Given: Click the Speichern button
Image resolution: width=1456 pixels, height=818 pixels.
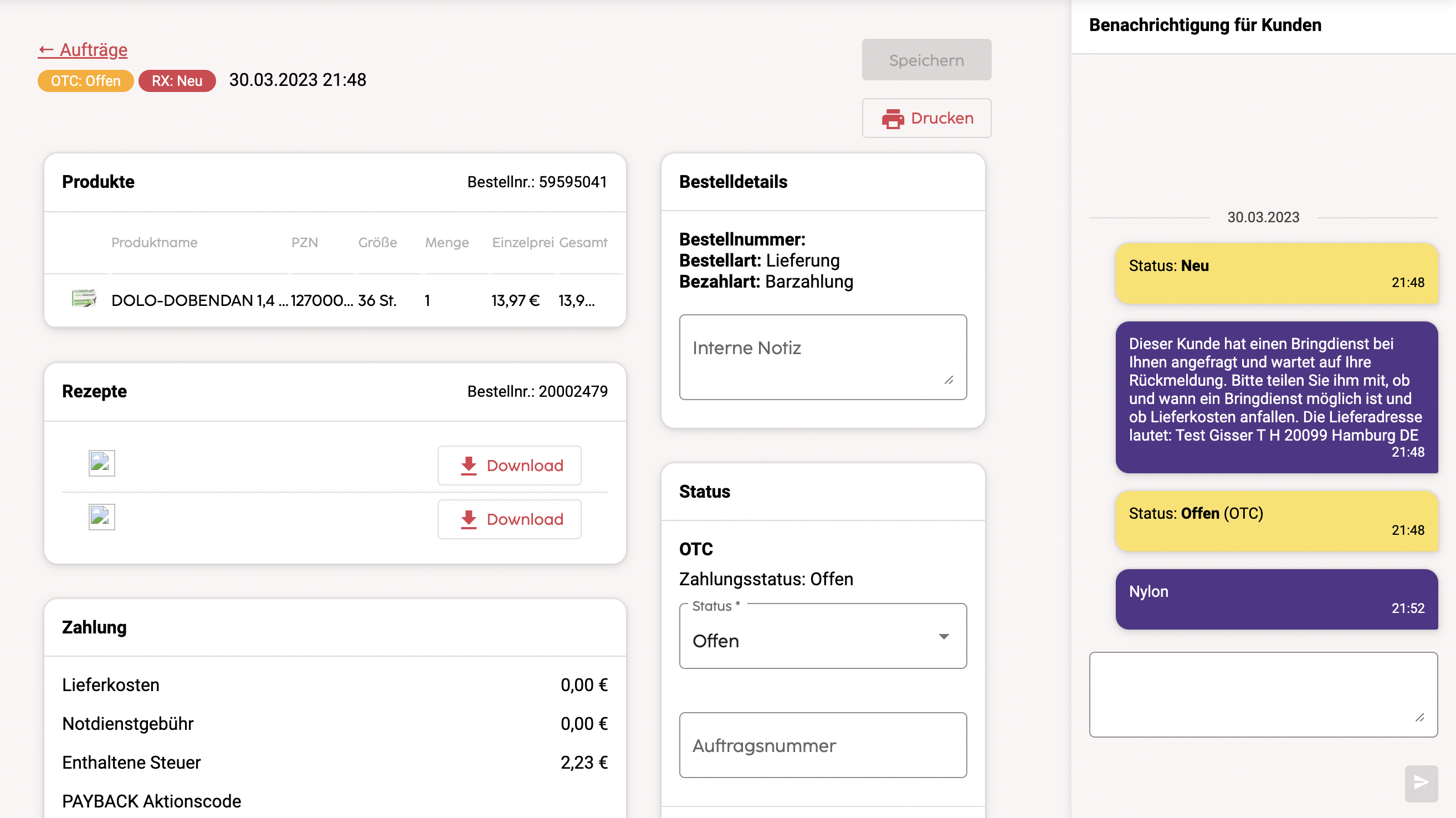Looking at the screenshot, I should click(926, 60).
